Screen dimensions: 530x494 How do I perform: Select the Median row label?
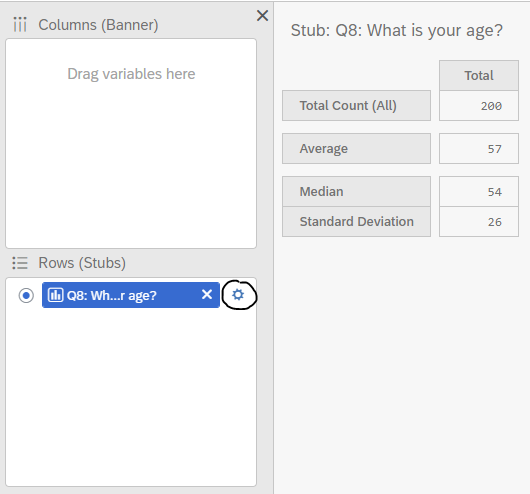coord(357,191)
